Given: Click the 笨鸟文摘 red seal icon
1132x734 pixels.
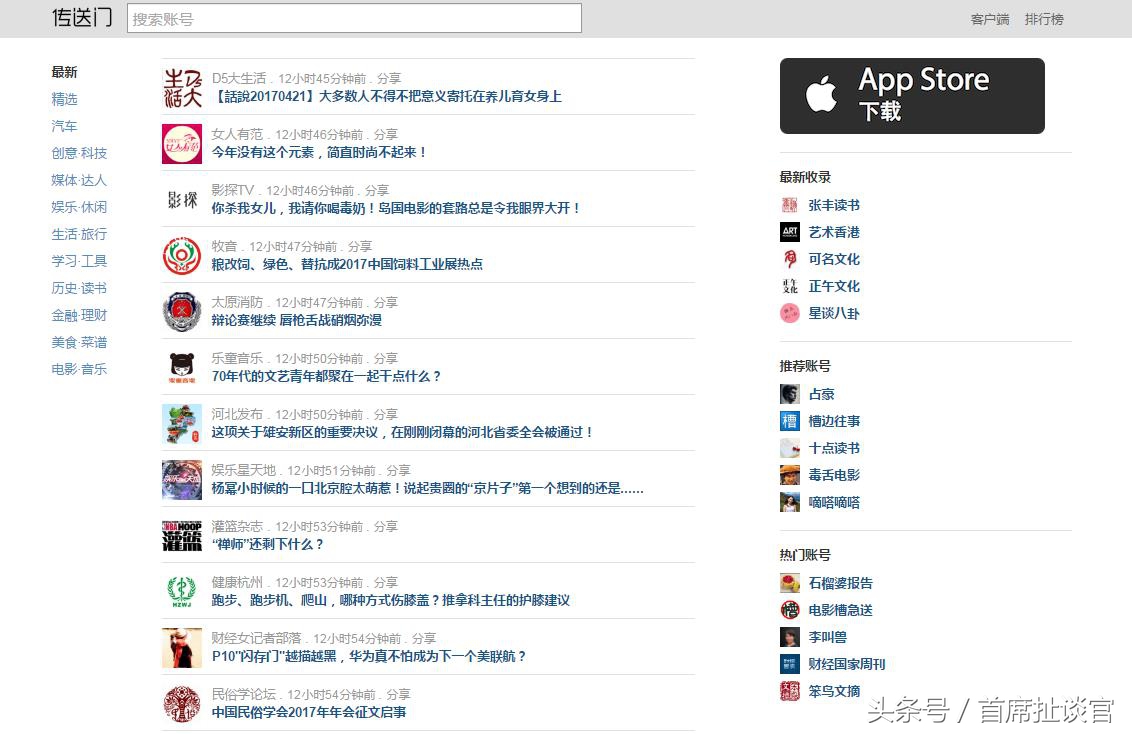Looking at the screenshot, I should [789, 690].
